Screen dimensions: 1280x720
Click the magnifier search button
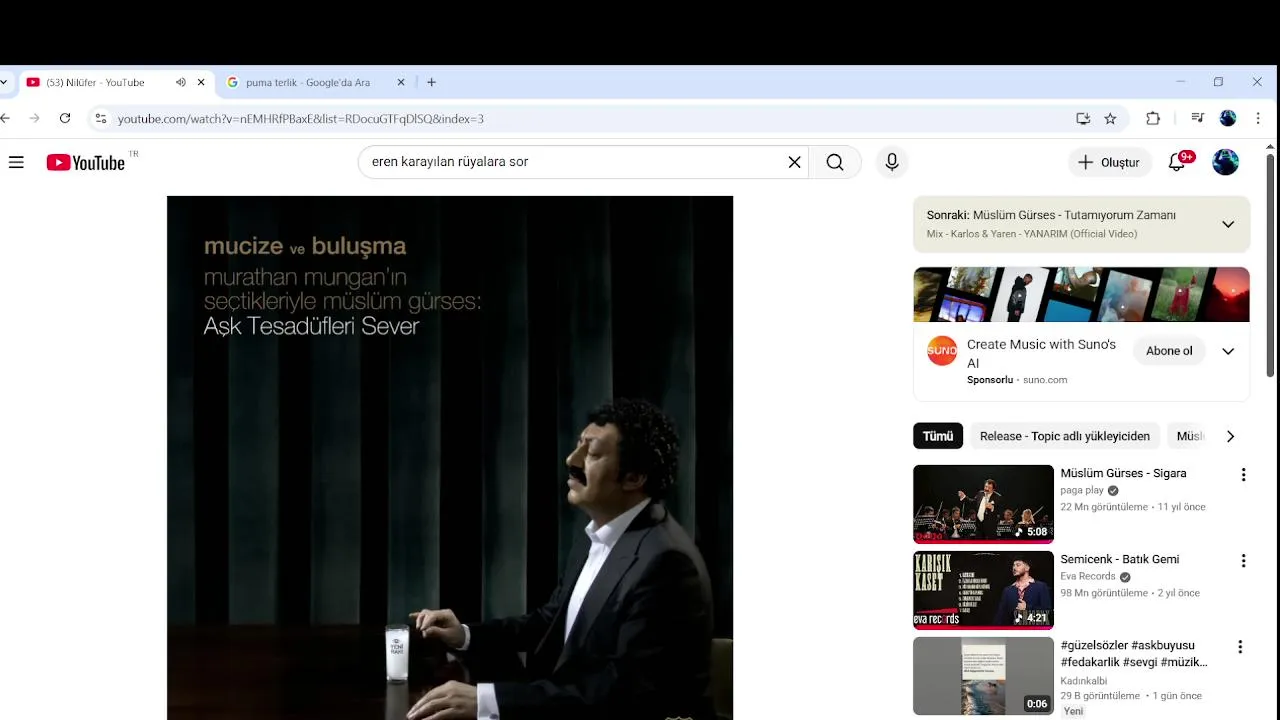click(x=835, y=162)
